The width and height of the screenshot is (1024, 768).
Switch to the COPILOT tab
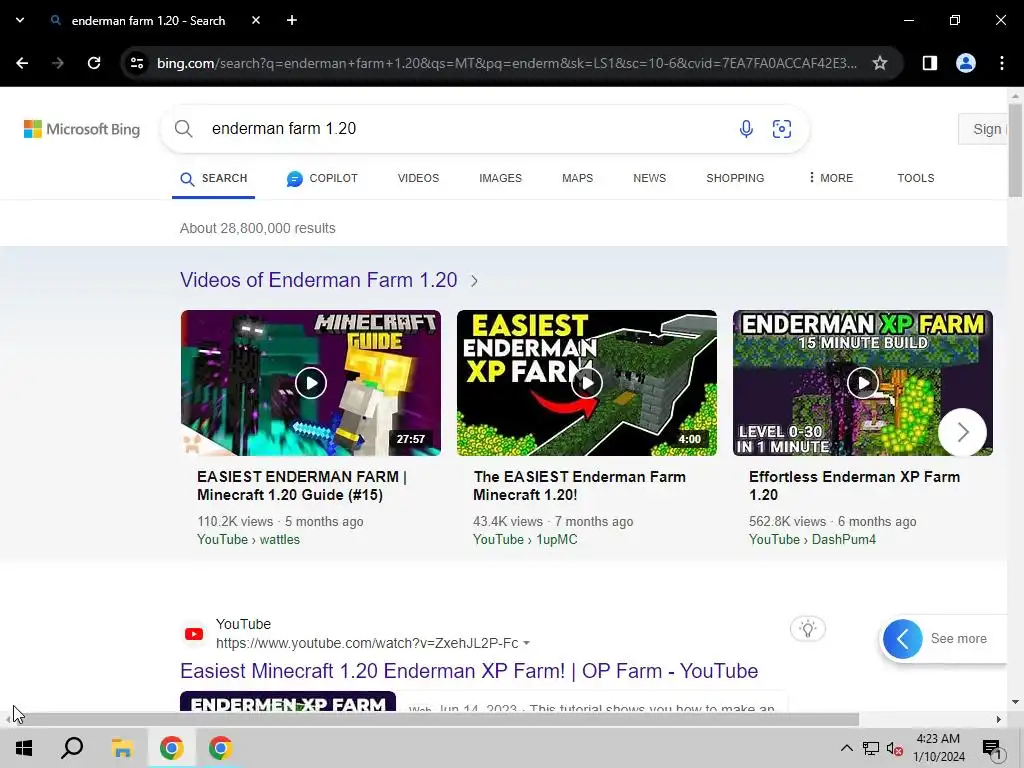tap(322, 178)
